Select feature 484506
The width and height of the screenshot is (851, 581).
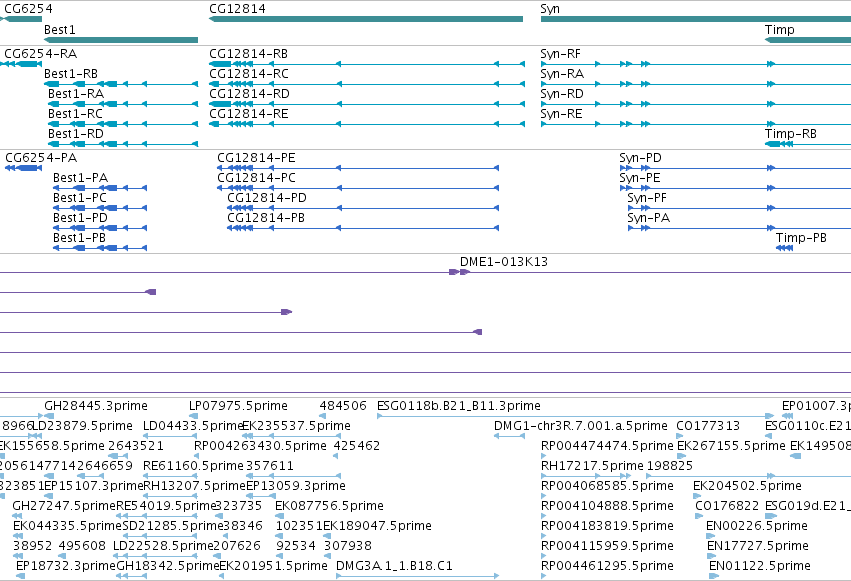tap(343, 406)
